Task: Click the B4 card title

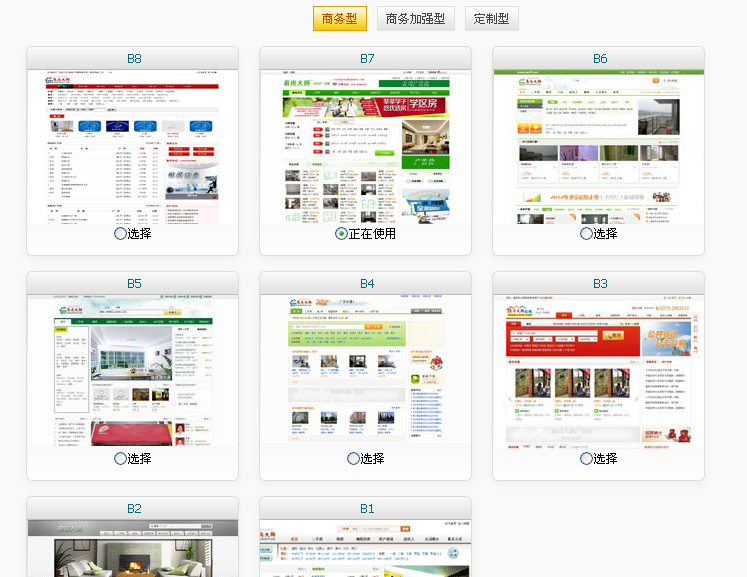Action: tap(367, 283)
